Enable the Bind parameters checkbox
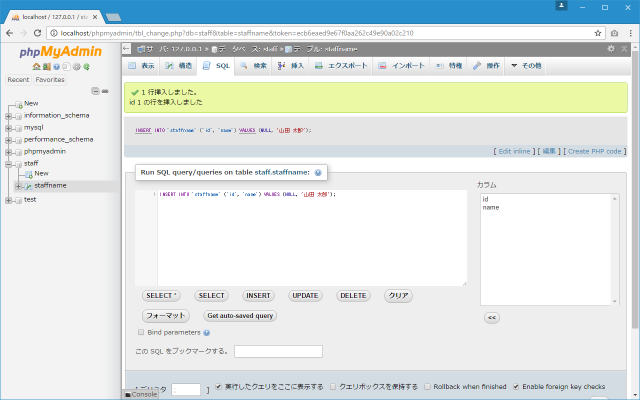The height and width of the screenshot is (400, 640). [x=141, y=332]
